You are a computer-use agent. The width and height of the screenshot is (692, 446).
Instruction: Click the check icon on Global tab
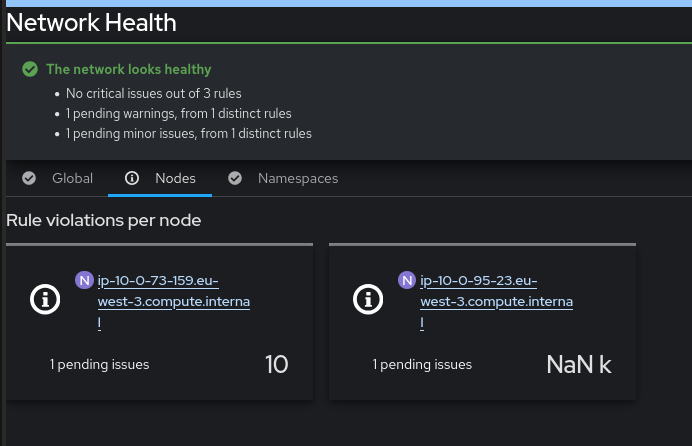[28, 178]
